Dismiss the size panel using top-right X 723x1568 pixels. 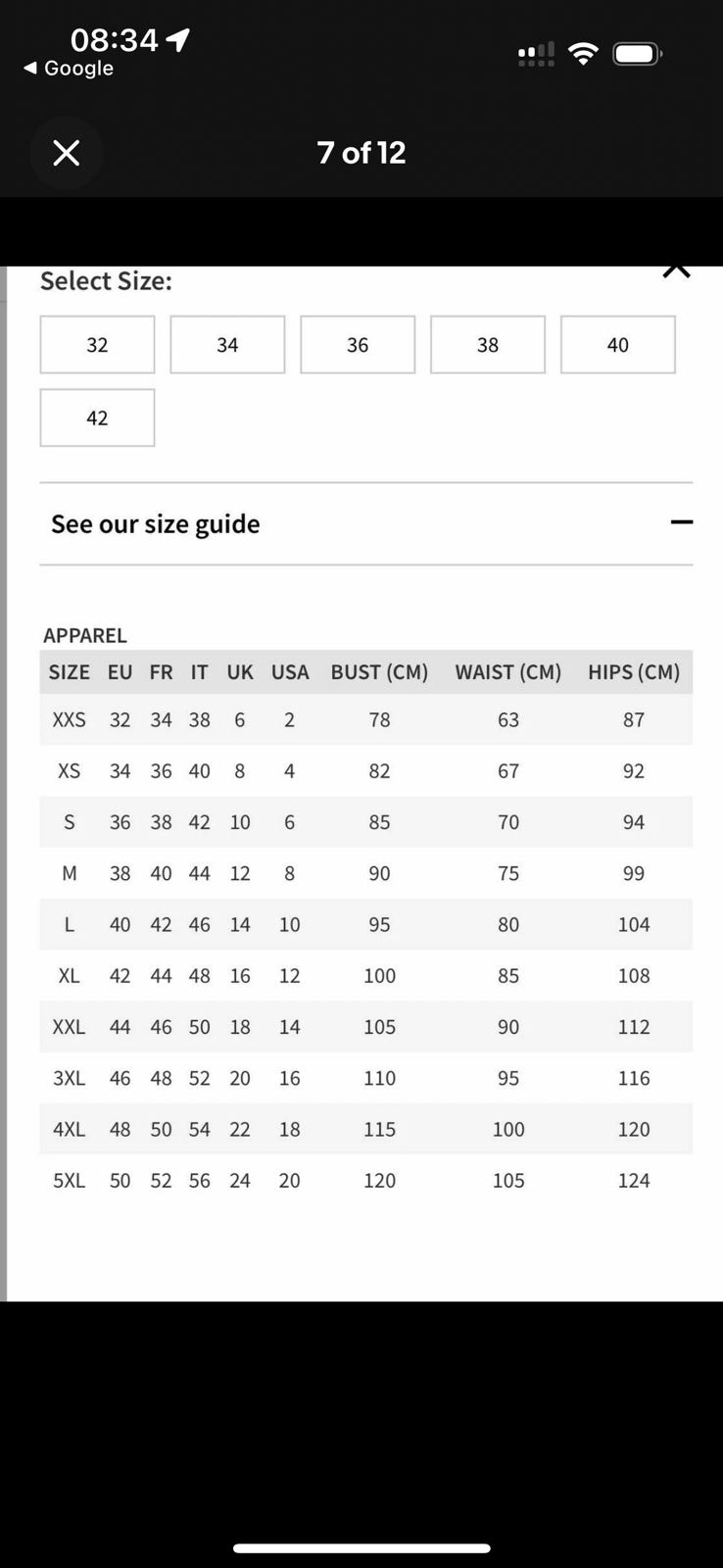coord(676,269)
